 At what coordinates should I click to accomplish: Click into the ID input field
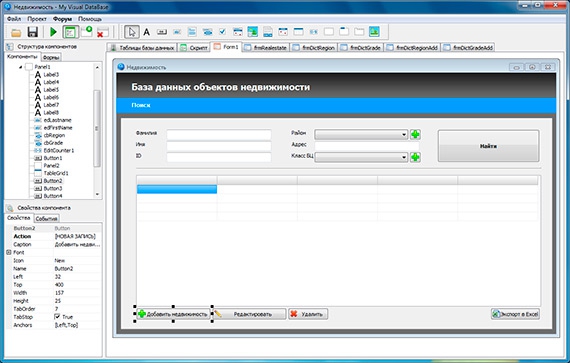tap(219, 157)
